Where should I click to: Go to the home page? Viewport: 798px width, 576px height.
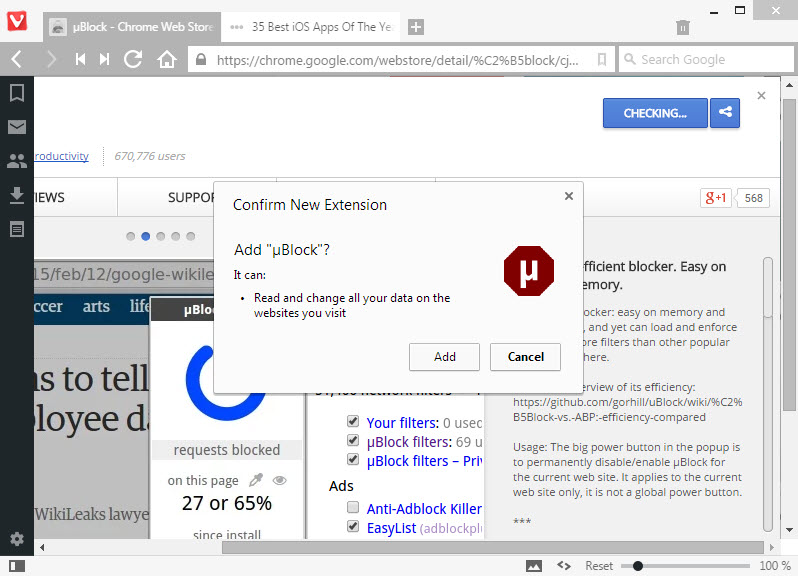(x=166, y=60)
